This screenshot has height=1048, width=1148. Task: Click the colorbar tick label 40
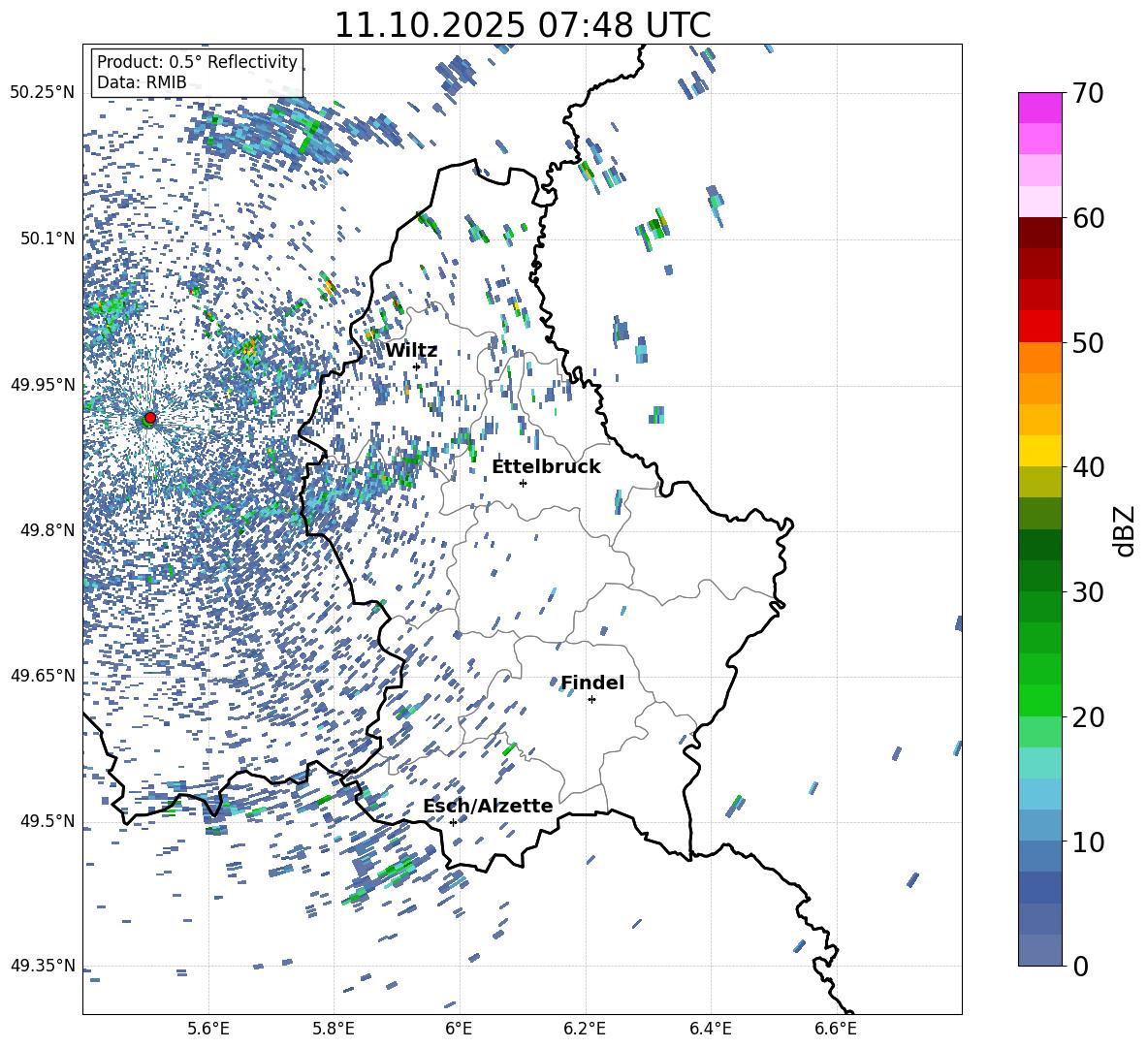[x=1088, y=467]
